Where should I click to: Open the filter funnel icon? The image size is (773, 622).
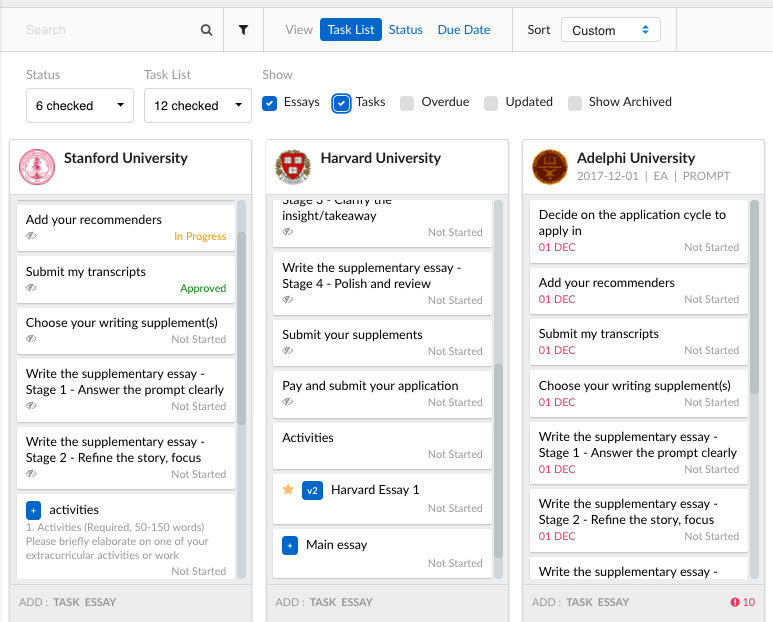pos(244,30)
